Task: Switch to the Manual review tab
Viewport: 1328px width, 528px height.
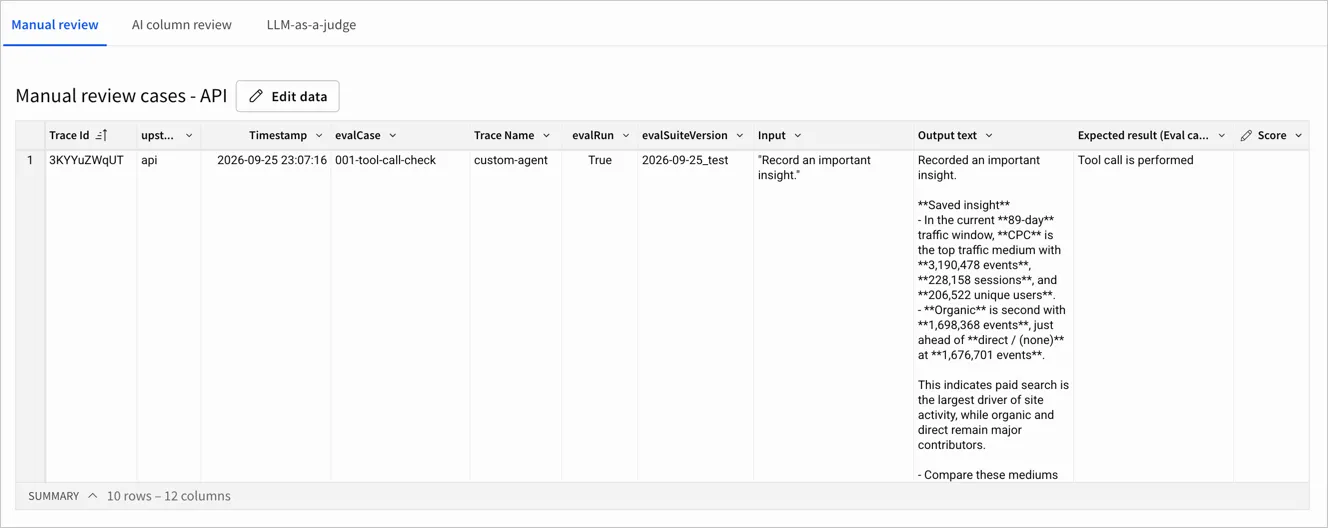Action: (55, 25)
